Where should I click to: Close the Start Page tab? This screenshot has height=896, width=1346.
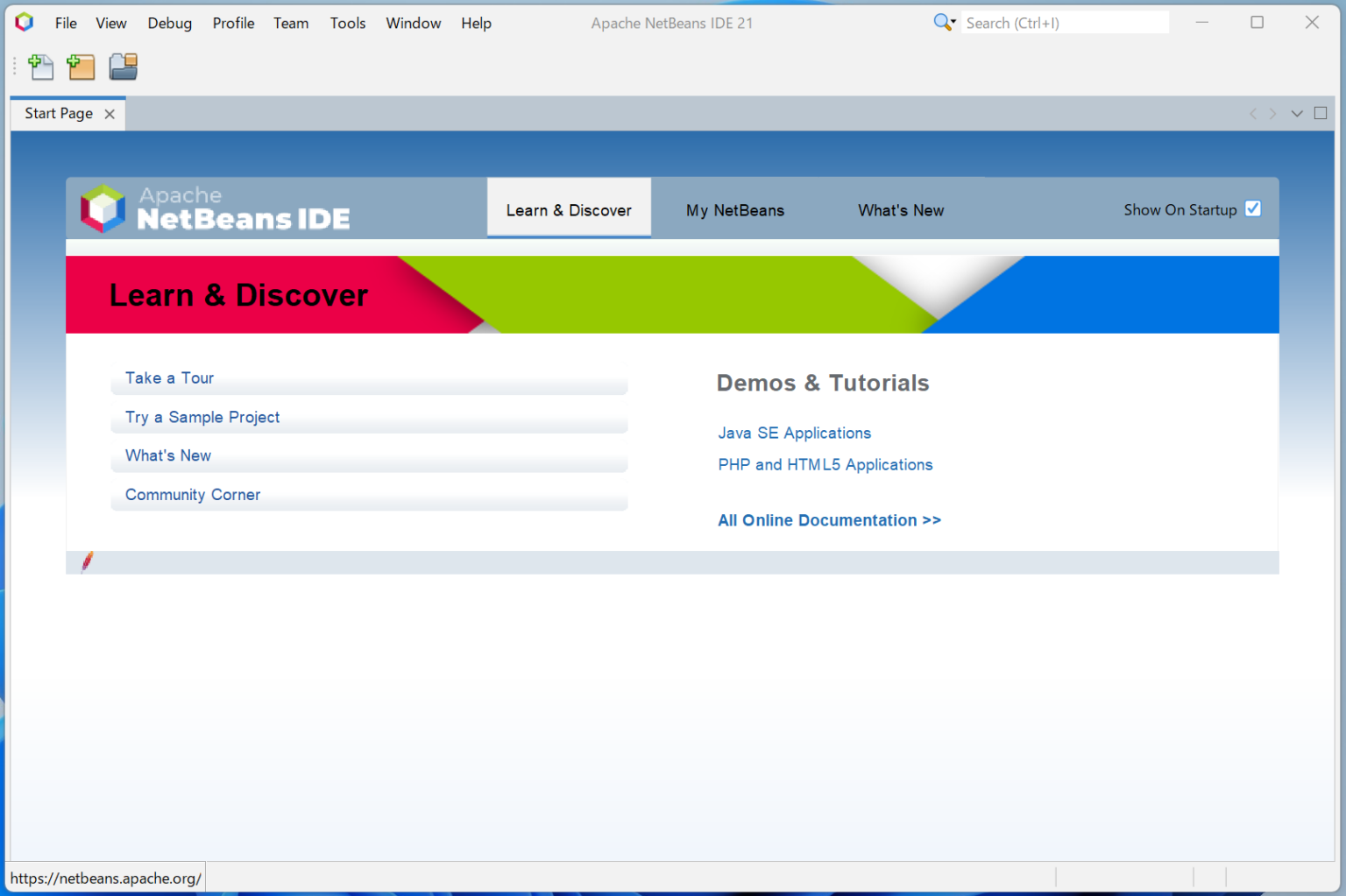(x=110, y=114)
